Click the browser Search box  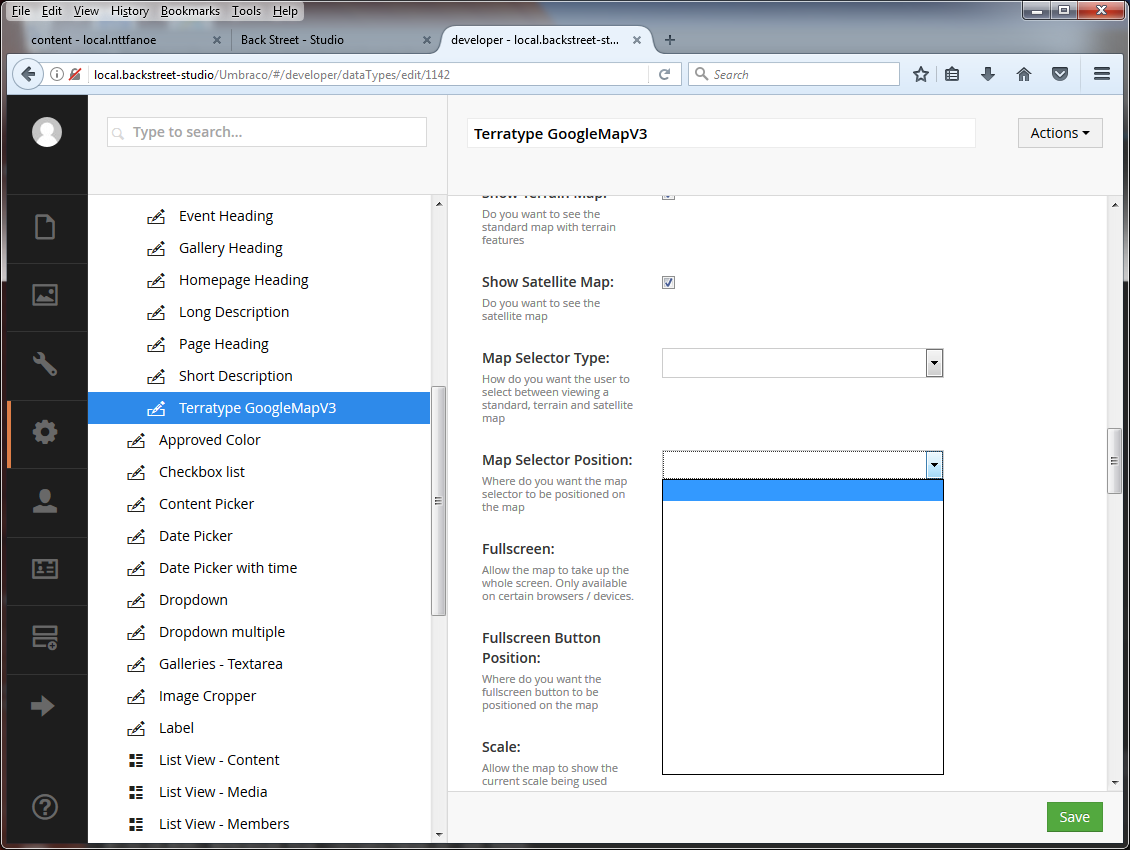pos(794,74)
